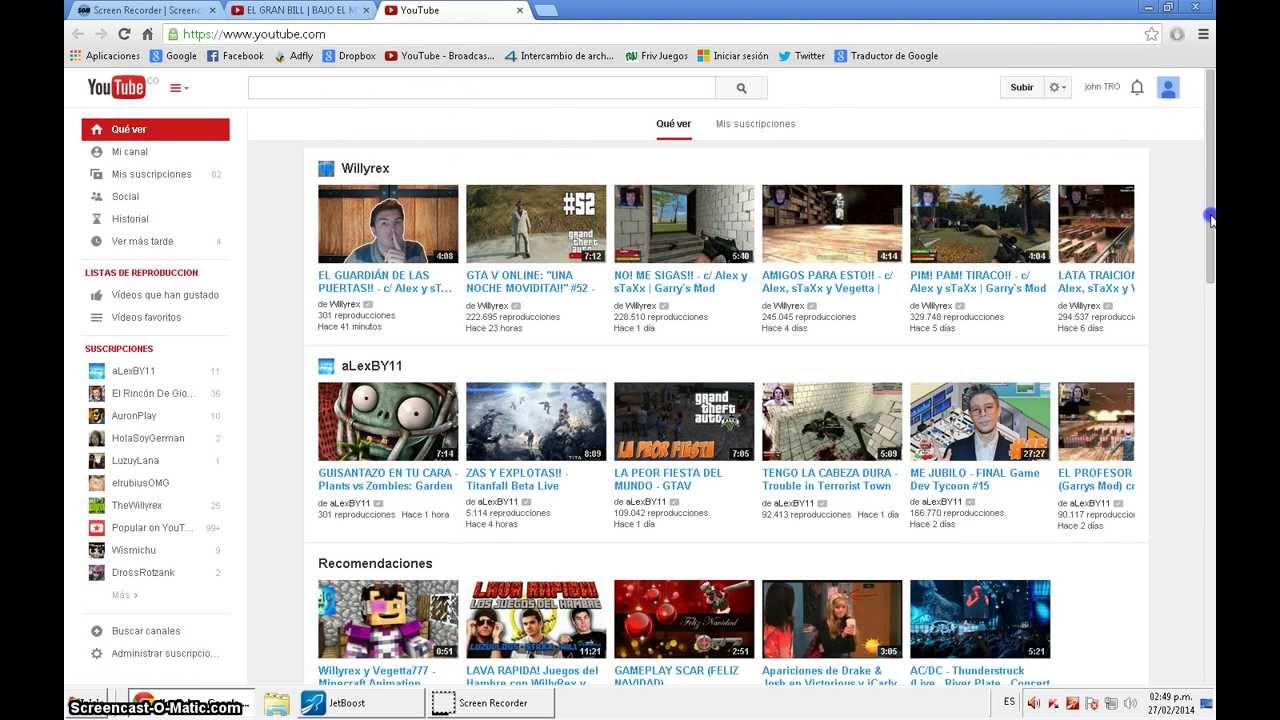The image size is (1280, 720).
Task: Click the address bar URL
Action: click(x=254, y=34)
